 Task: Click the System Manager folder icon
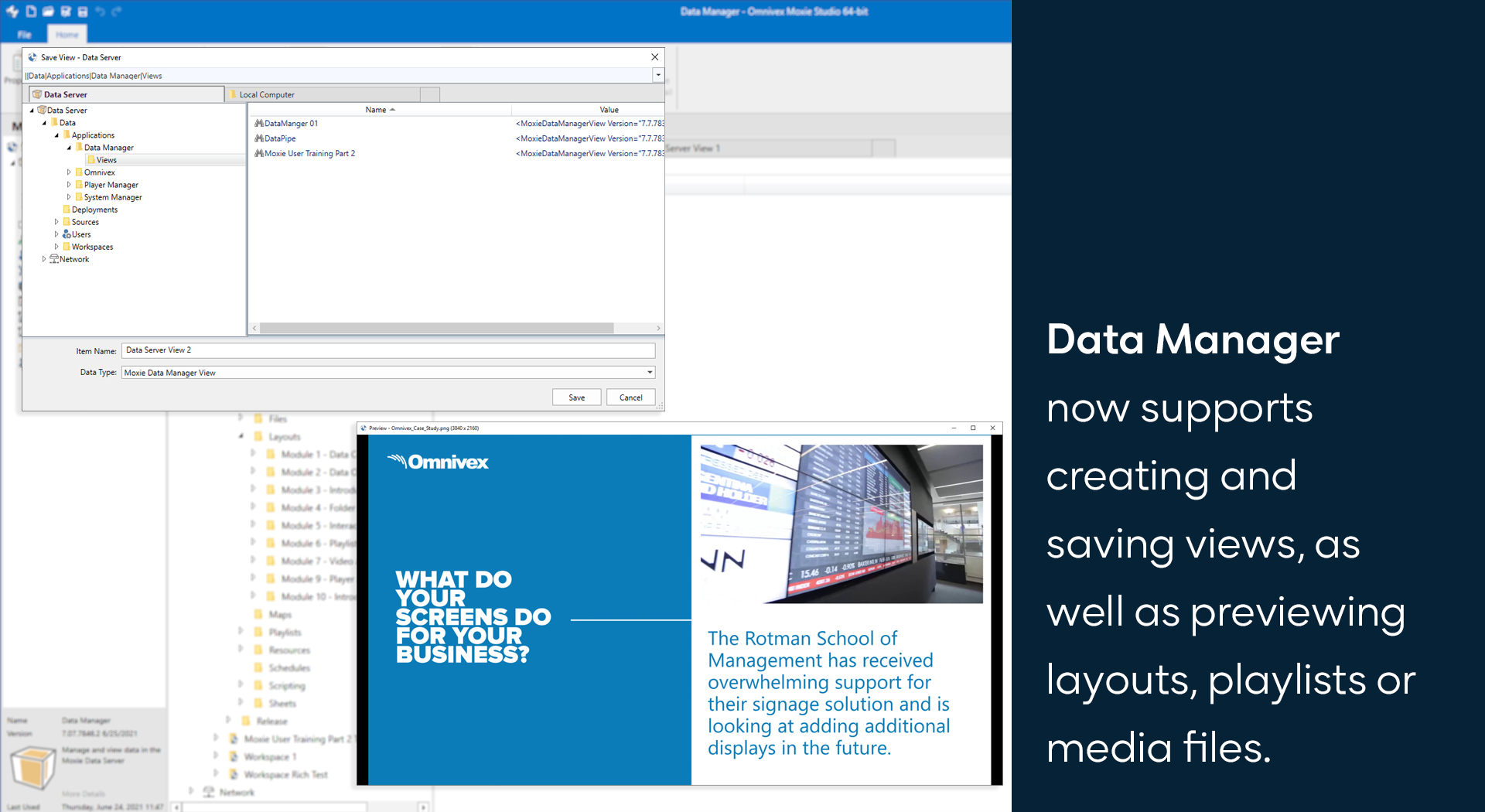pos(79,197)
